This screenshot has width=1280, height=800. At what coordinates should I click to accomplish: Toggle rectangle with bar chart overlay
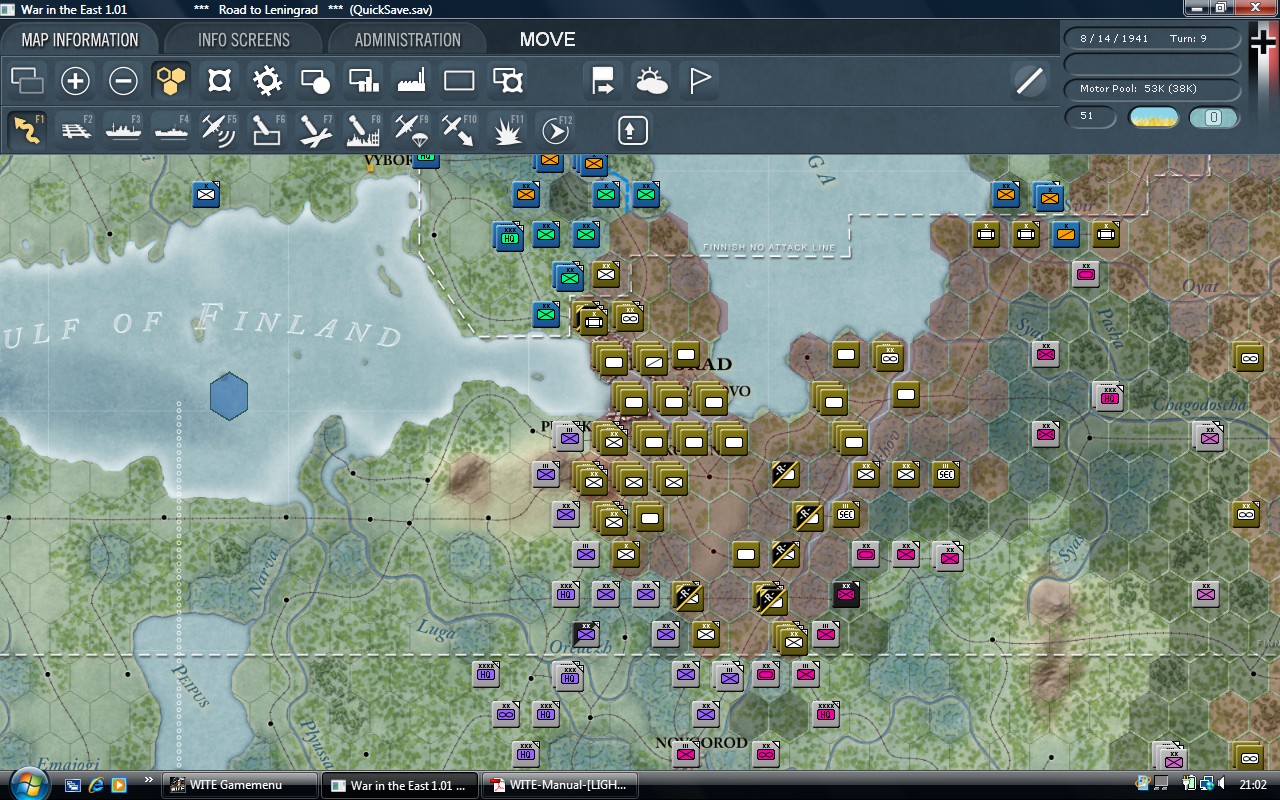pyautogui.click(x=363, y=81)
